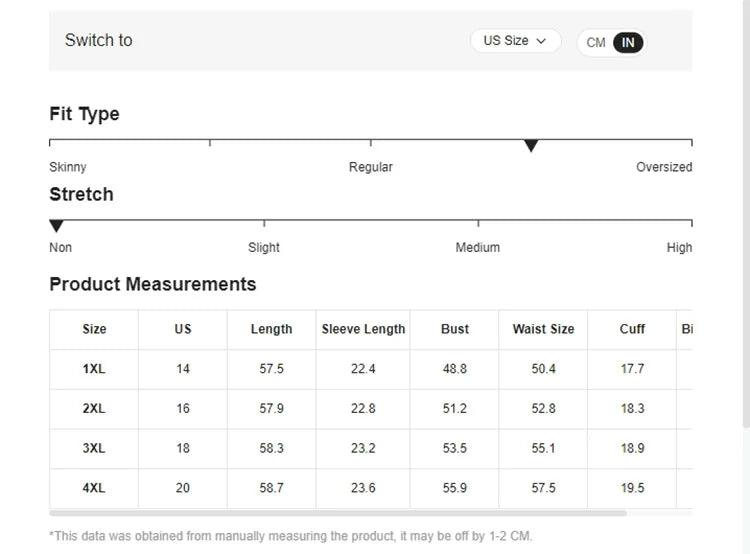Click the Oversized fit label
This screenshot has width=750, height=554.
click(x=664, y=167)
